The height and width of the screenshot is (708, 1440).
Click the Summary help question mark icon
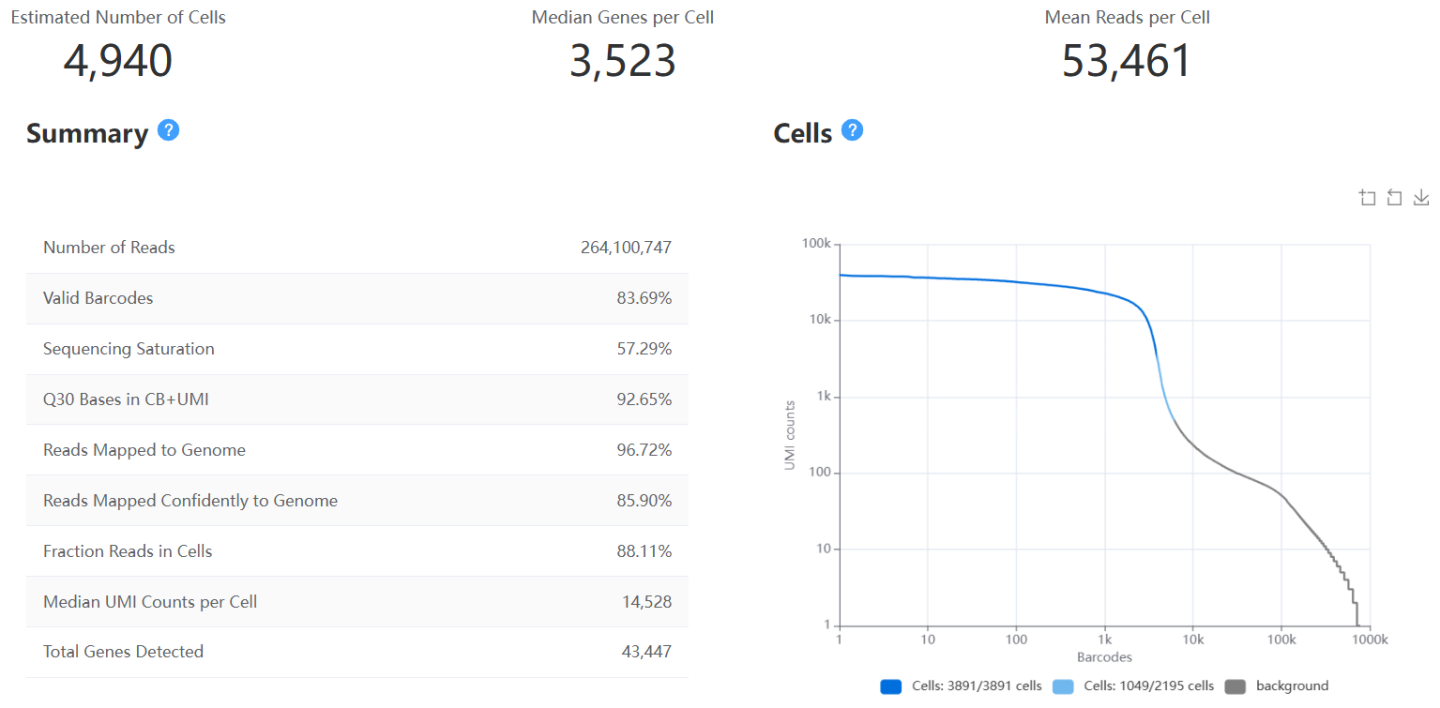click(x=169, y=130)
